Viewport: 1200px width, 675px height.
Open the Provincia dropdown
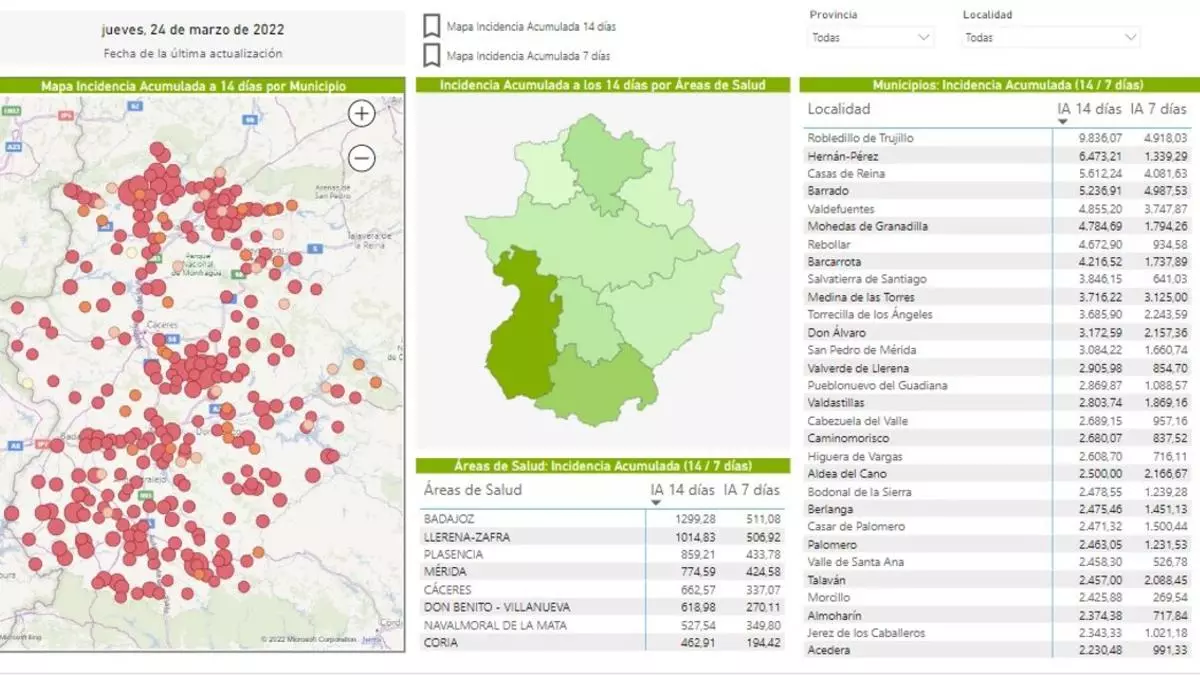(x=870, y=38)
